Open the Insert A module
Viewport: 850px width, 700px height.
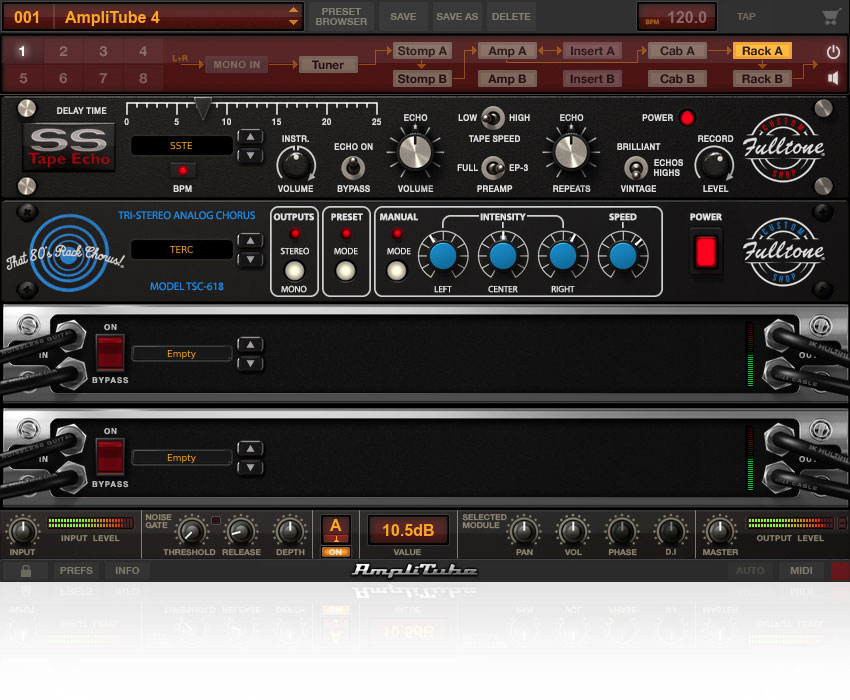592,51
